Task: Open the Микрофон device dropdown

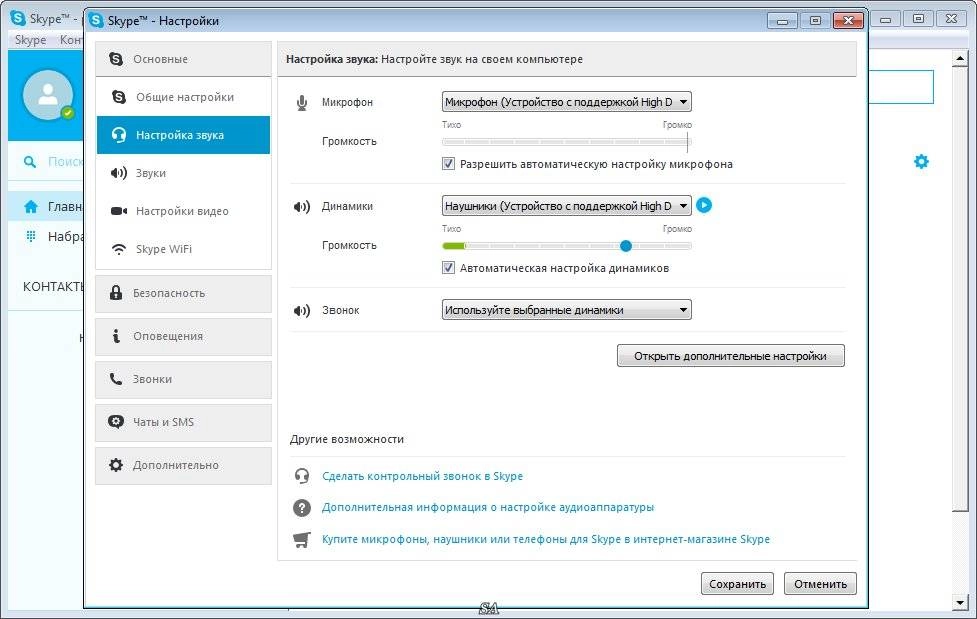Action: (566, 102)
